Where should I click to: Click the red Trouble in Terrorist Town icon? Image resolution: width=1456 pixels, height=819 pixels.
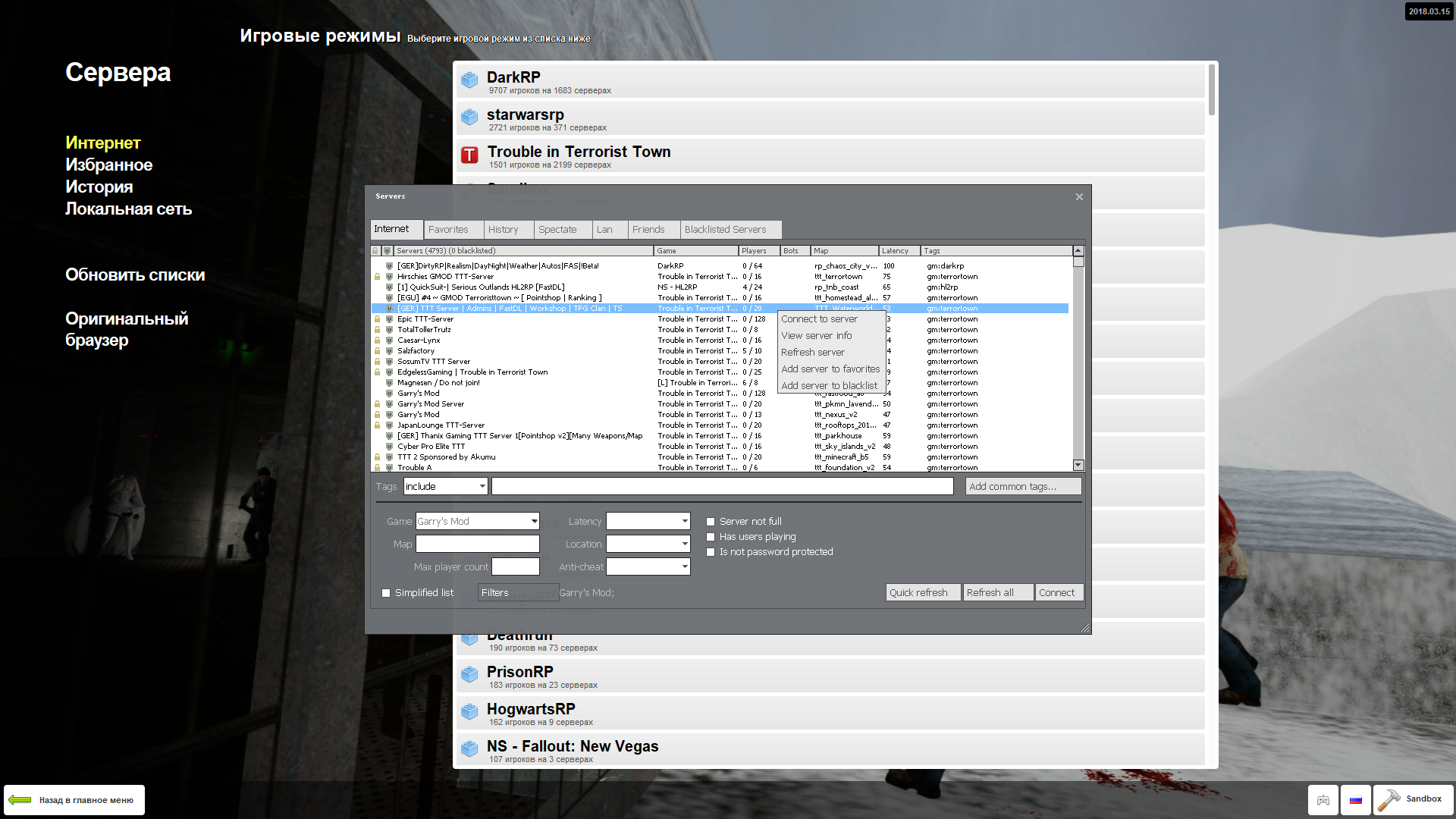(x=469, y=155)
